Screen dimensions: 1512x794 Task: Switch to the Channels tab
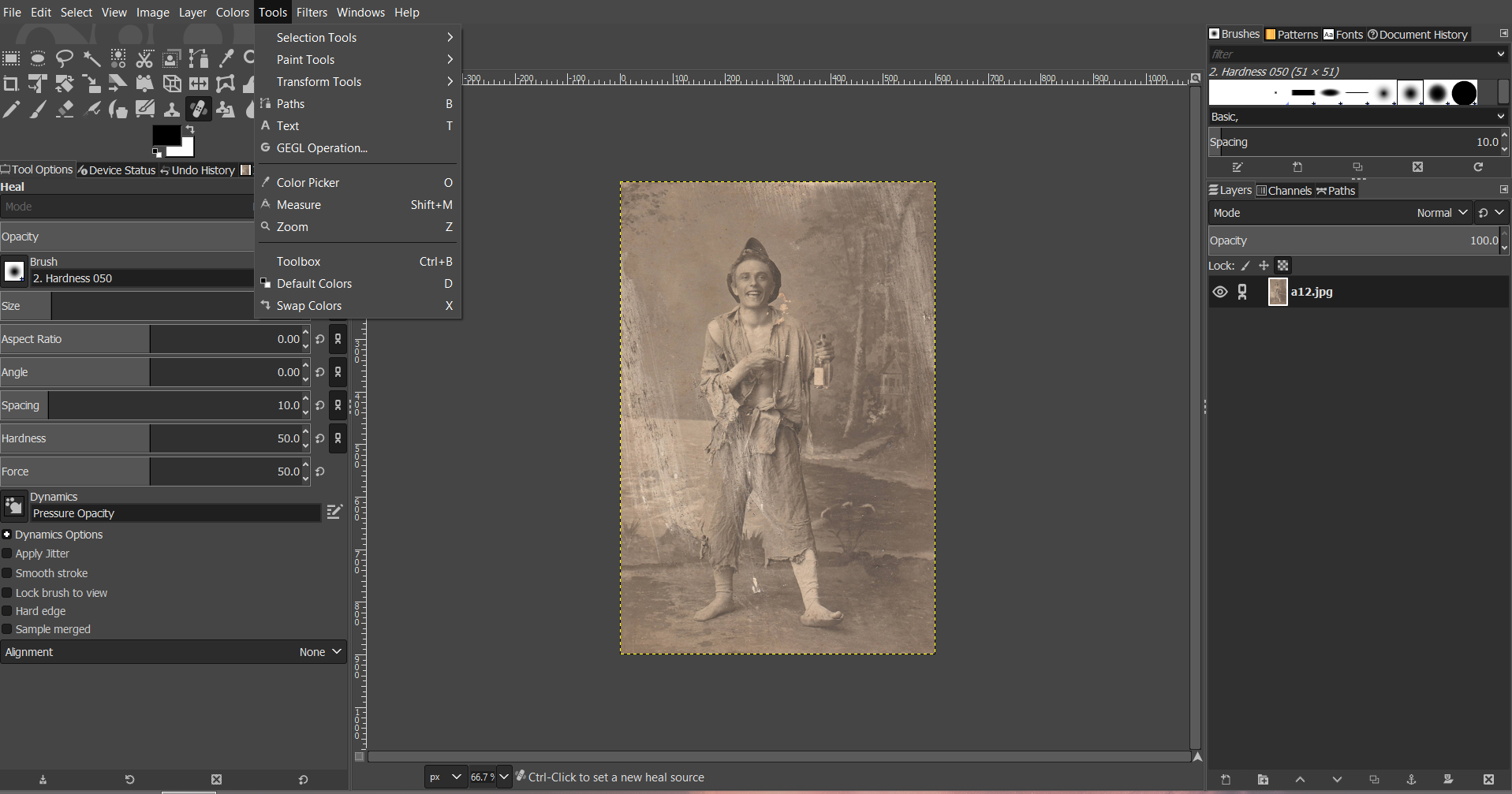pyautogui.click(x=1284, y=190)
